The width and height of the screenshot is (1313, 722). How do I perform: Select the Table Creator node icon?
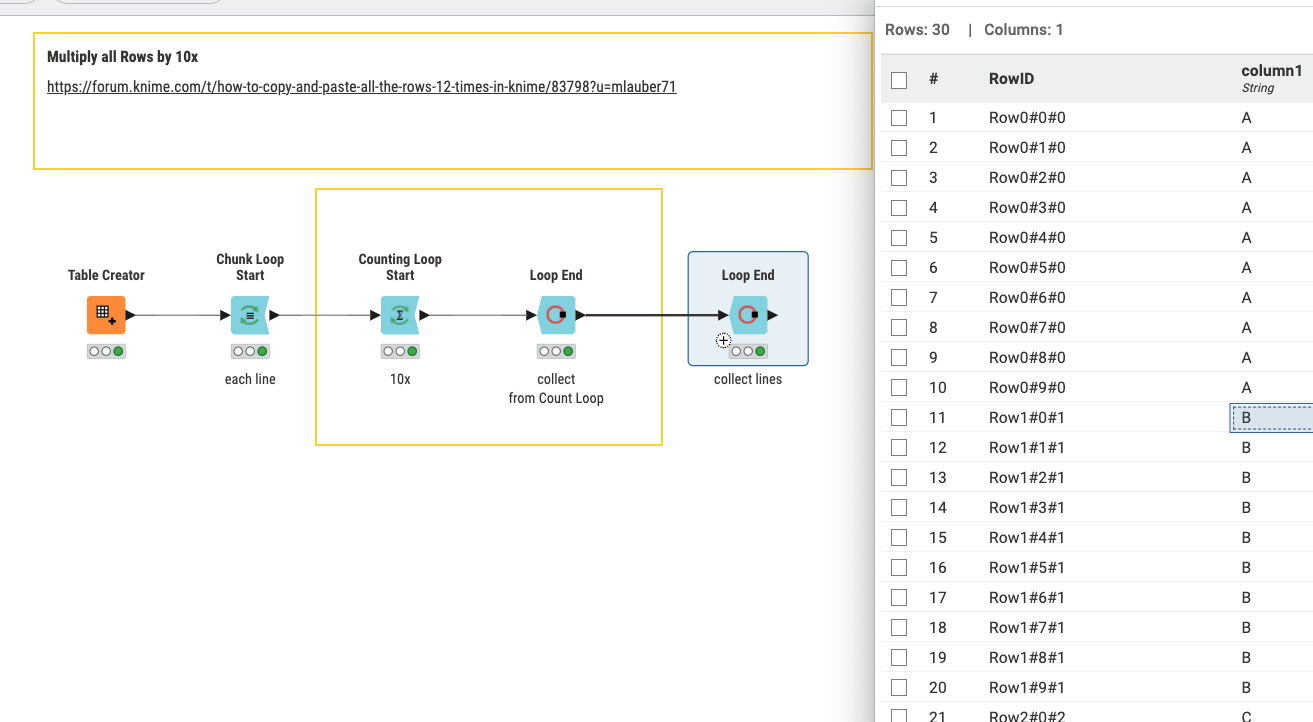(x=105, y=315)
